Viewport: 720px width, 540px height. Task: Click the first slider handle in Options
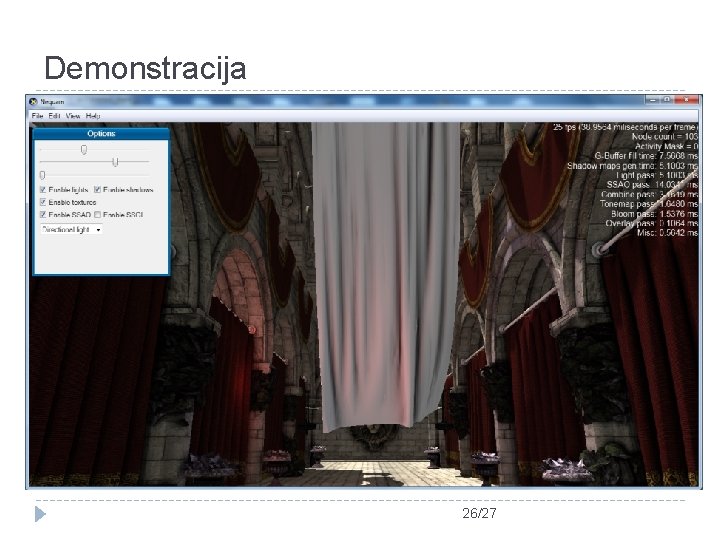pyautogui.click(x=84, y=149)
